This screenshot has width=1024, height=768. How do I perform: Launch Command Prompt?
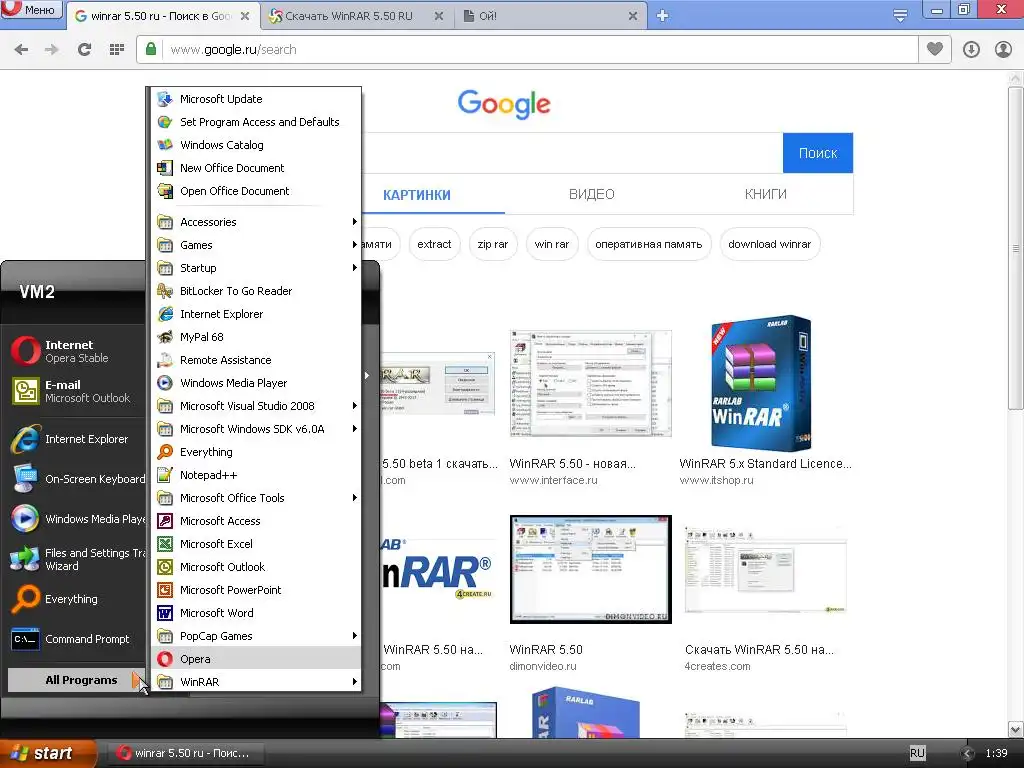point(76,639)
